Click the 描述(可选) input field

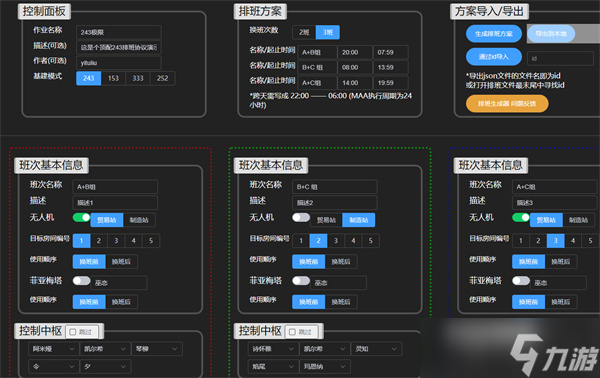119,47
